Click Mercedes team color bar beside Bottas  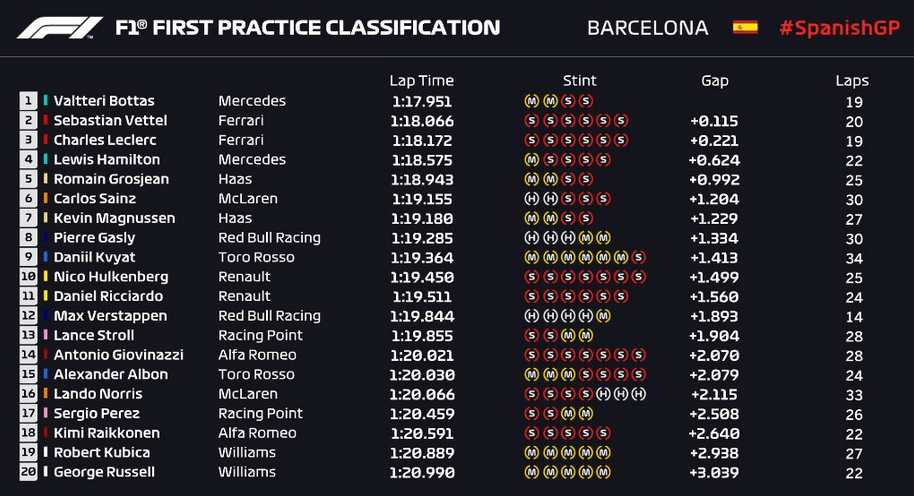(45, 101)
